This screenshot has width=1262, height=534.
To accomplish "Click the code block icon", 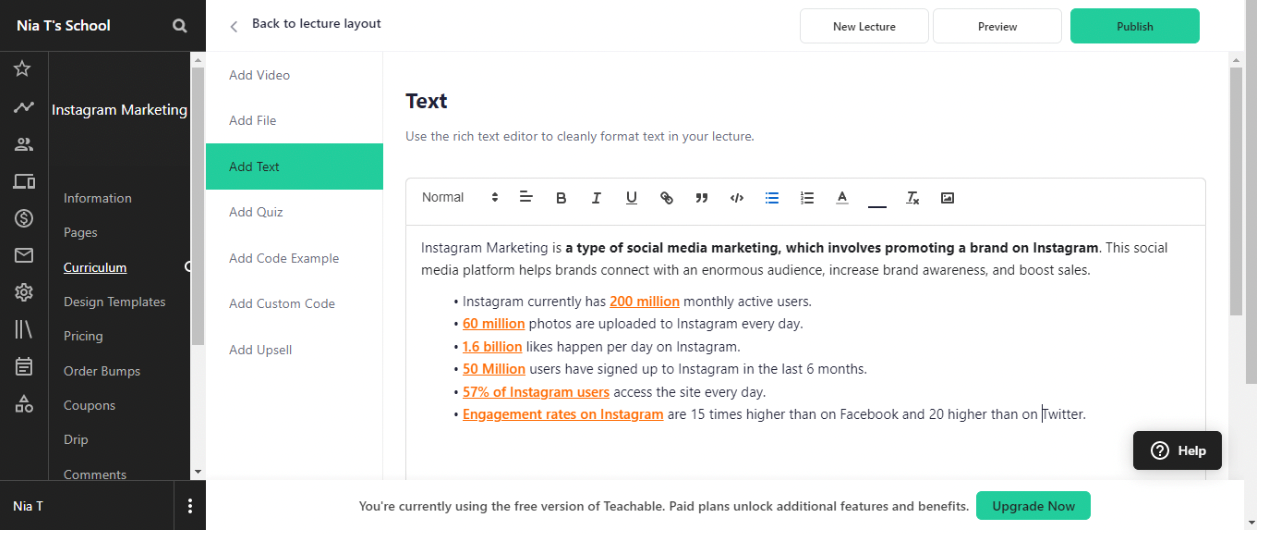I will coord(737,198).
